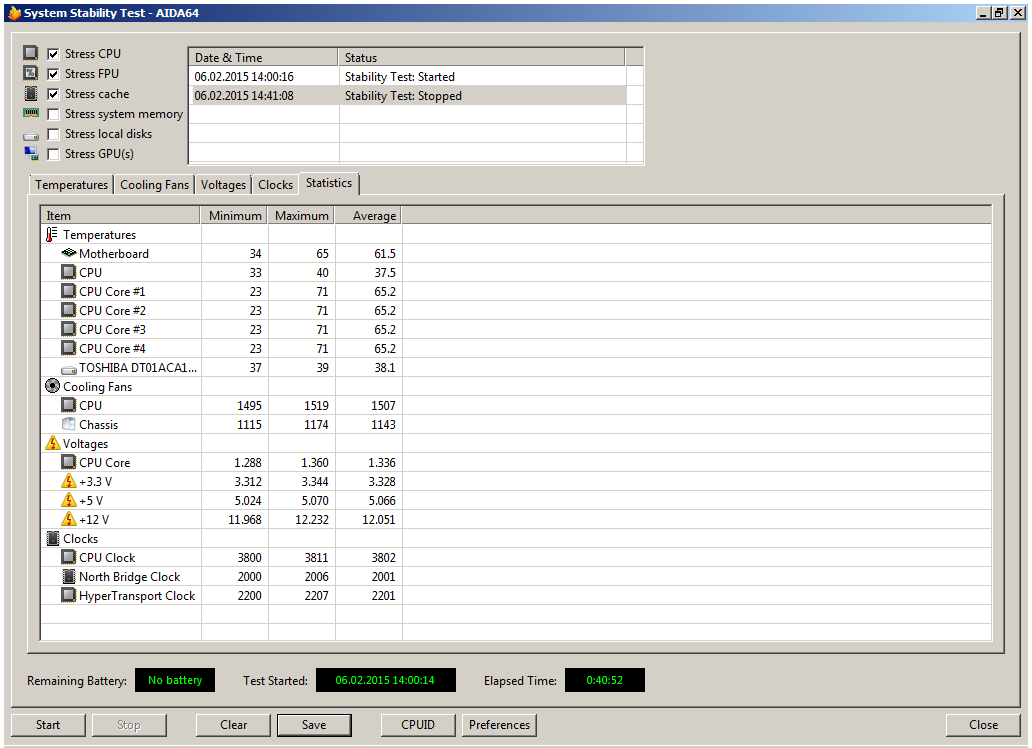Open Preferences

[499, 725]
